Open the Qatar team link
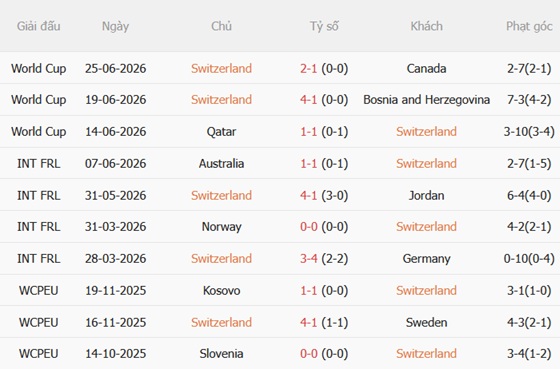This screenshot has width=560, height=369. (221, 131)
